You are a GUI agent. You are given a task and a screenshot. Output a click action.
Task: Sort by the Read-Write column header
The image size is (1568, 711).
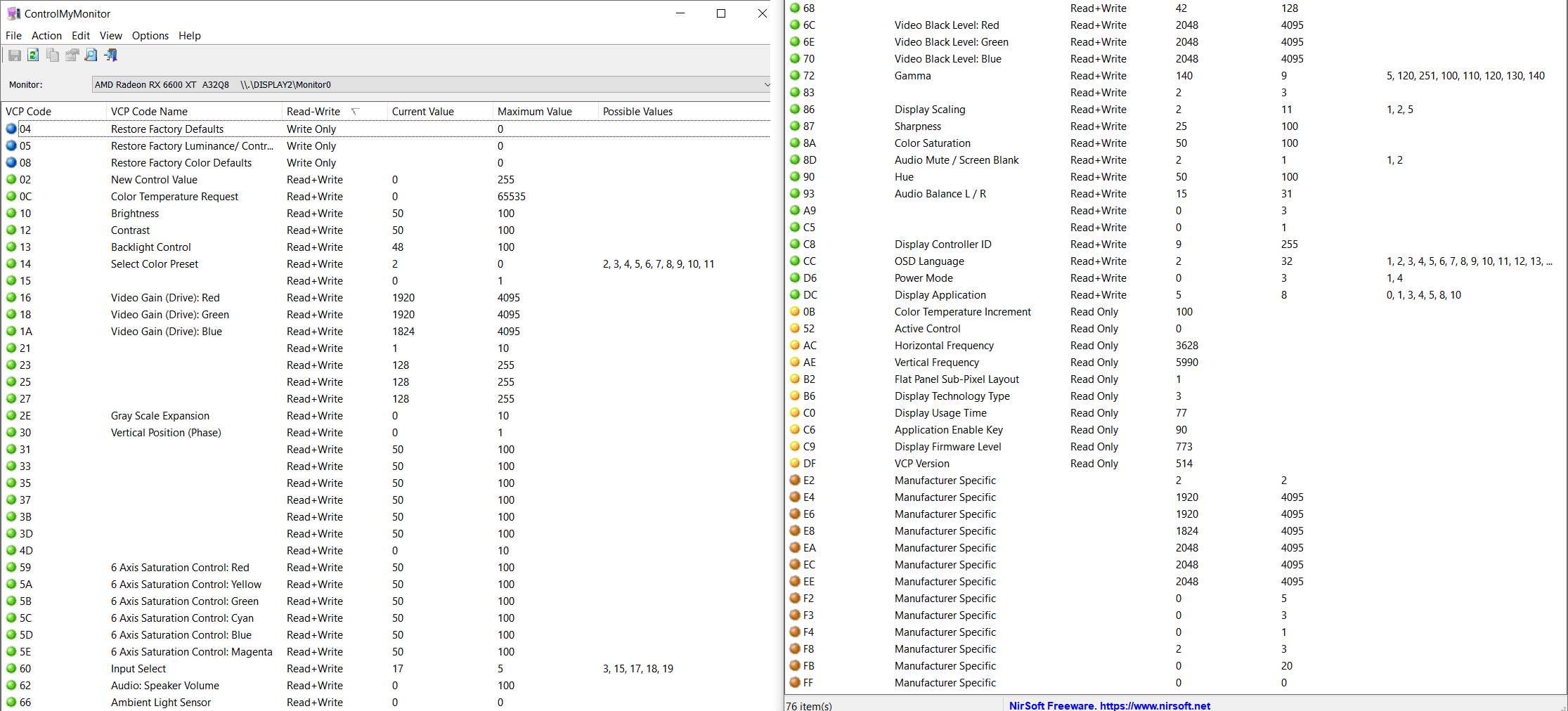click(x=313, y=112)
